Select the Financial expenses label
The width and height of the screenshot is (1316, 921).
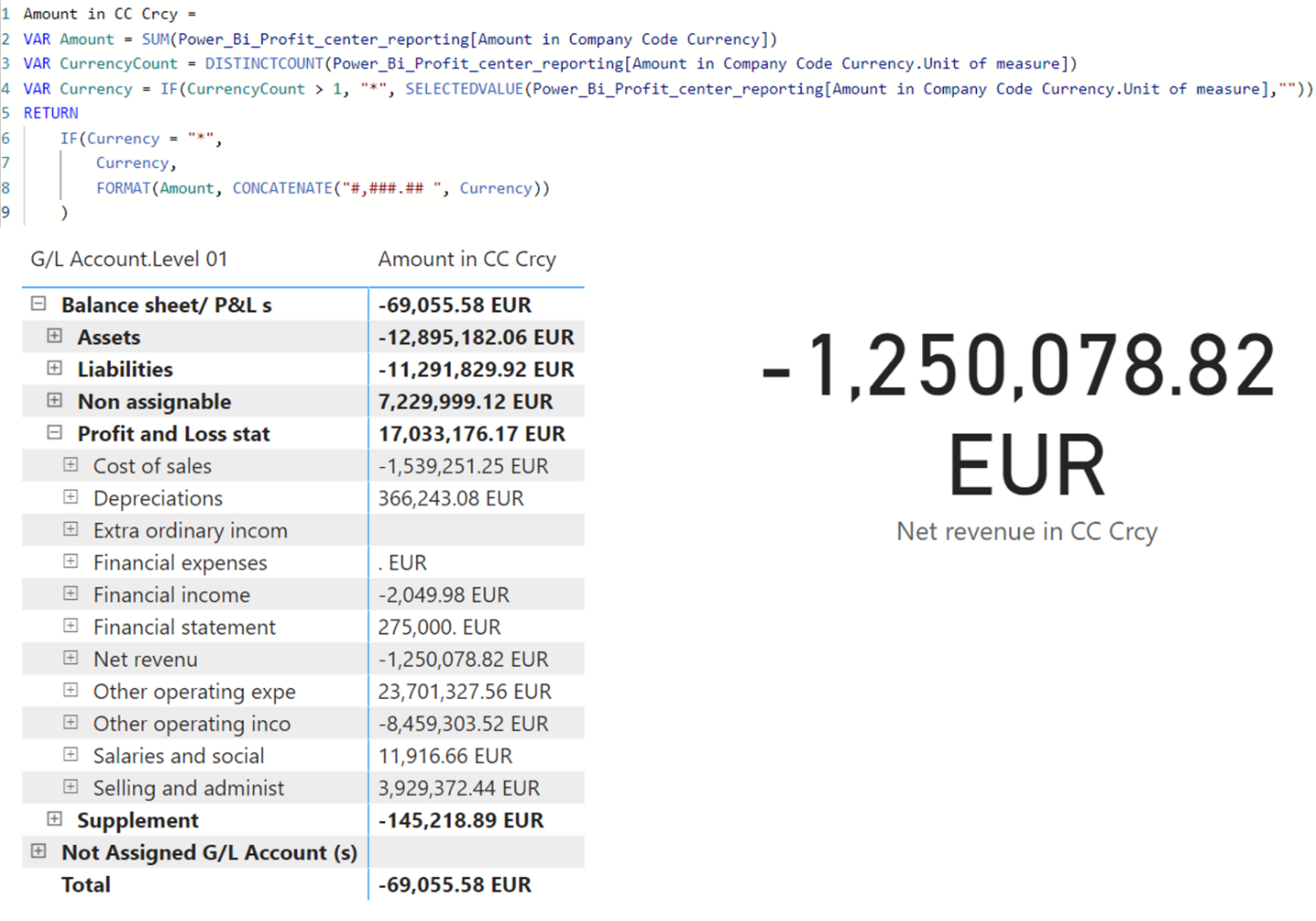point(180,563)
